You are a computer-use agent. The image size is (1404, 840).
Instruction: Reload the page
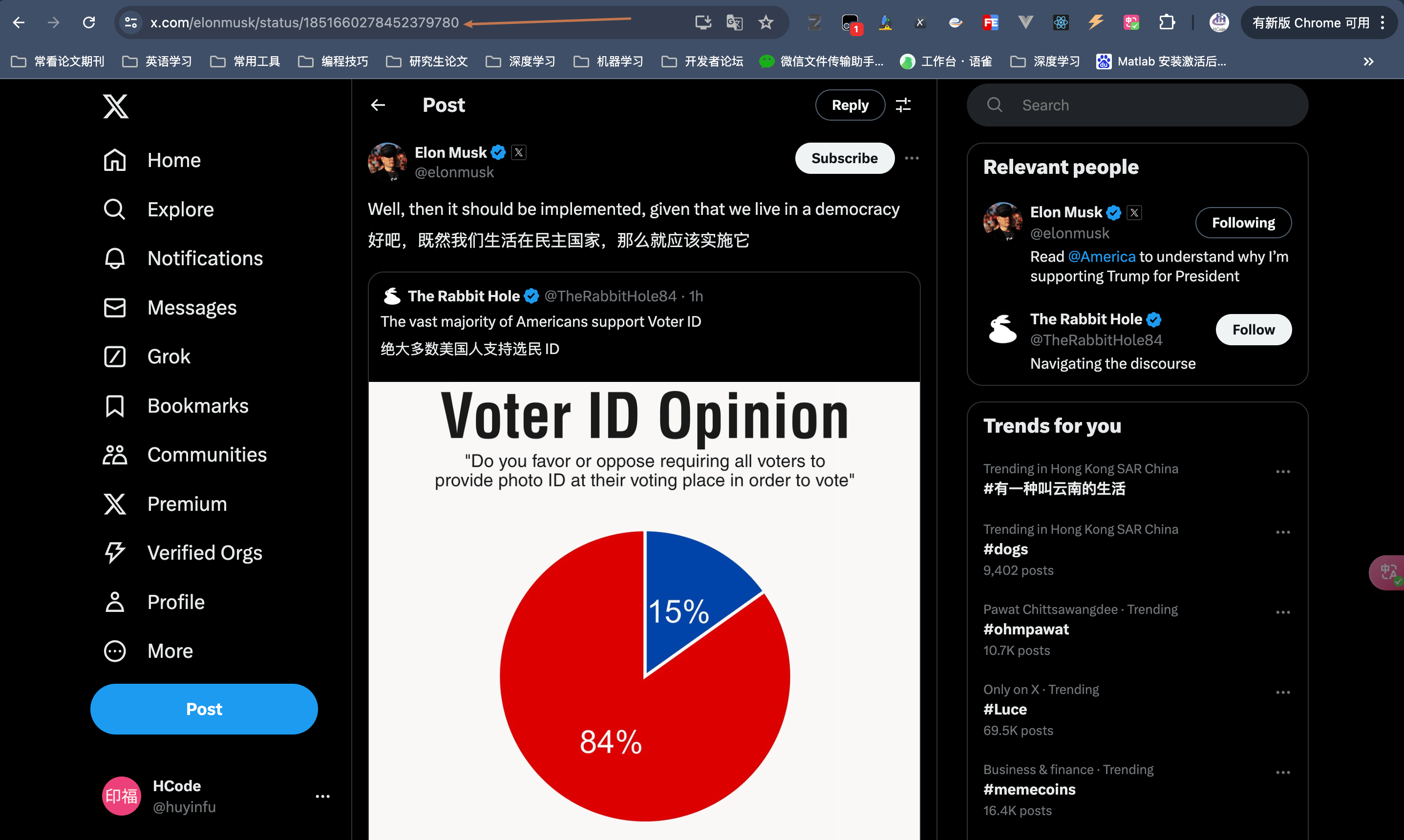point(89,22)
